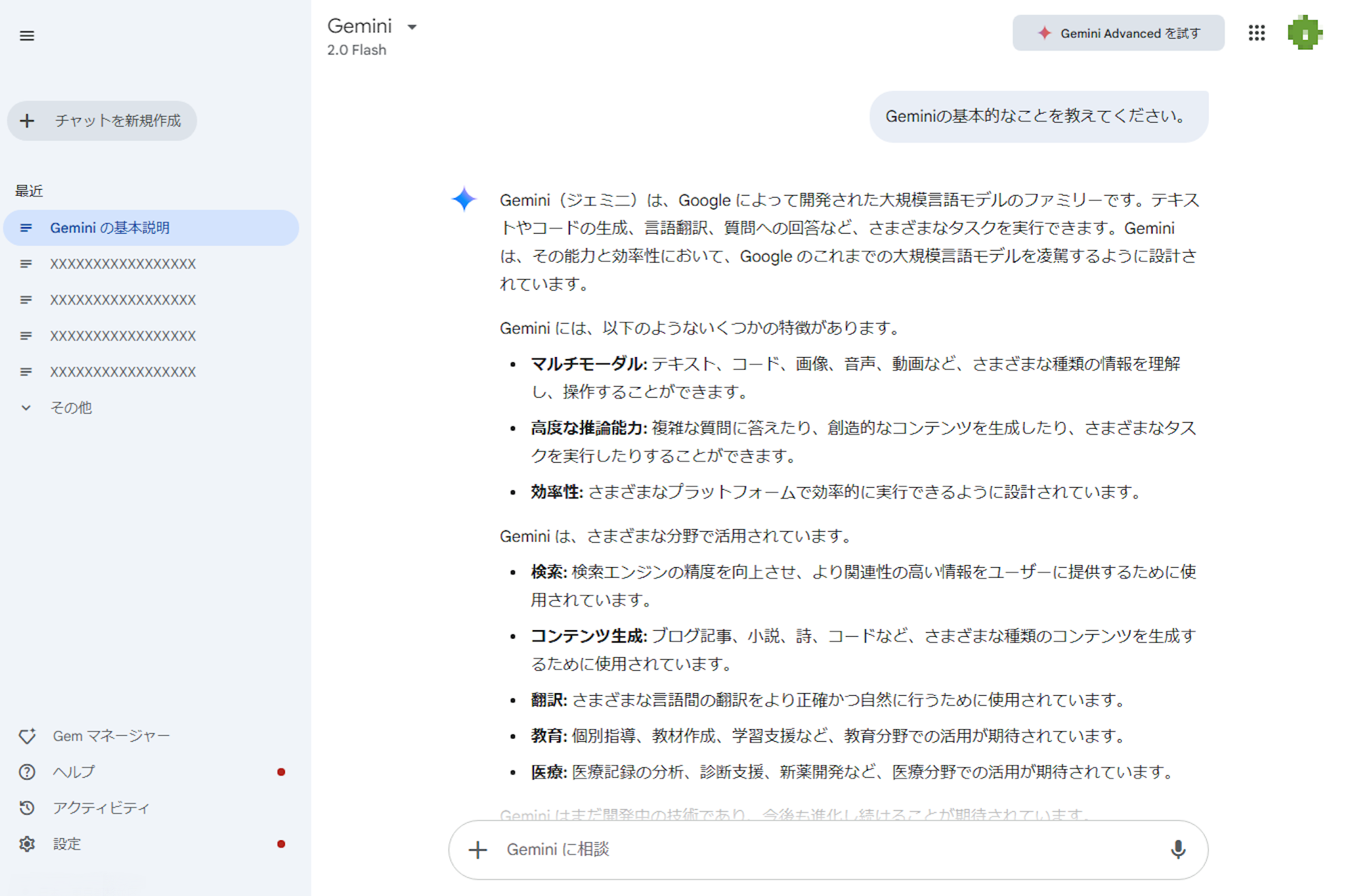Open 設定 gear at the sidebar bottom
This screenshot has height=896, width=1345.
[27, 844]
